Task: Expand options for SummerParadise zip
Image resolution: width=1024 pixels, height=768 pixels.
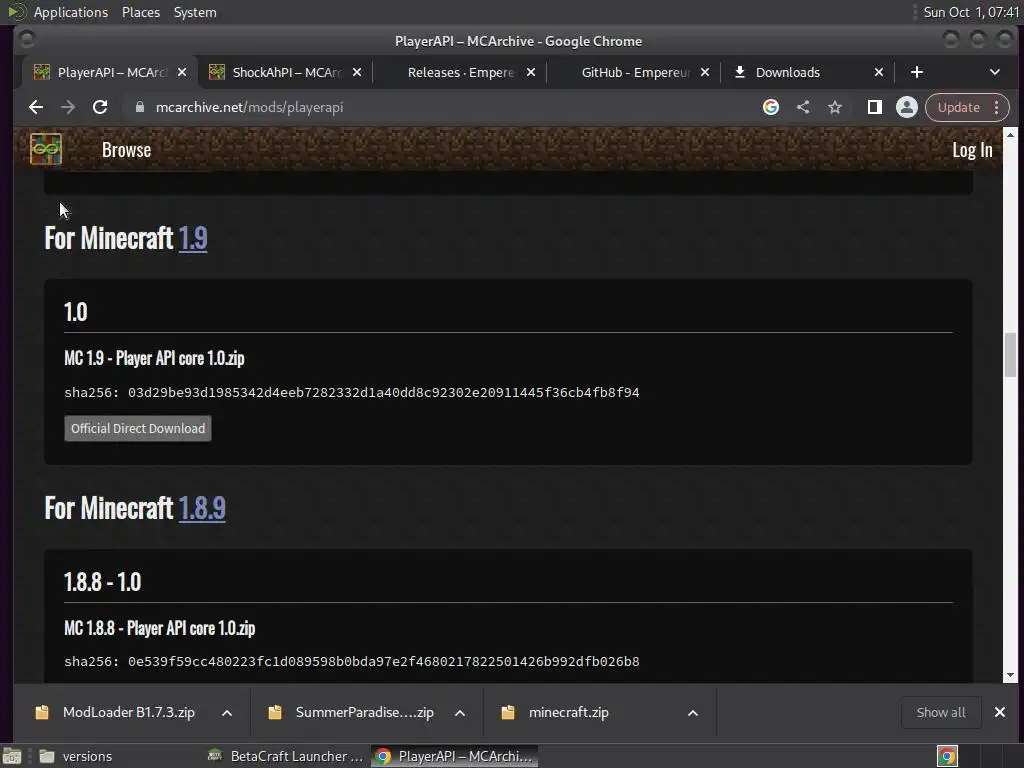Action: tap(460, 713)
